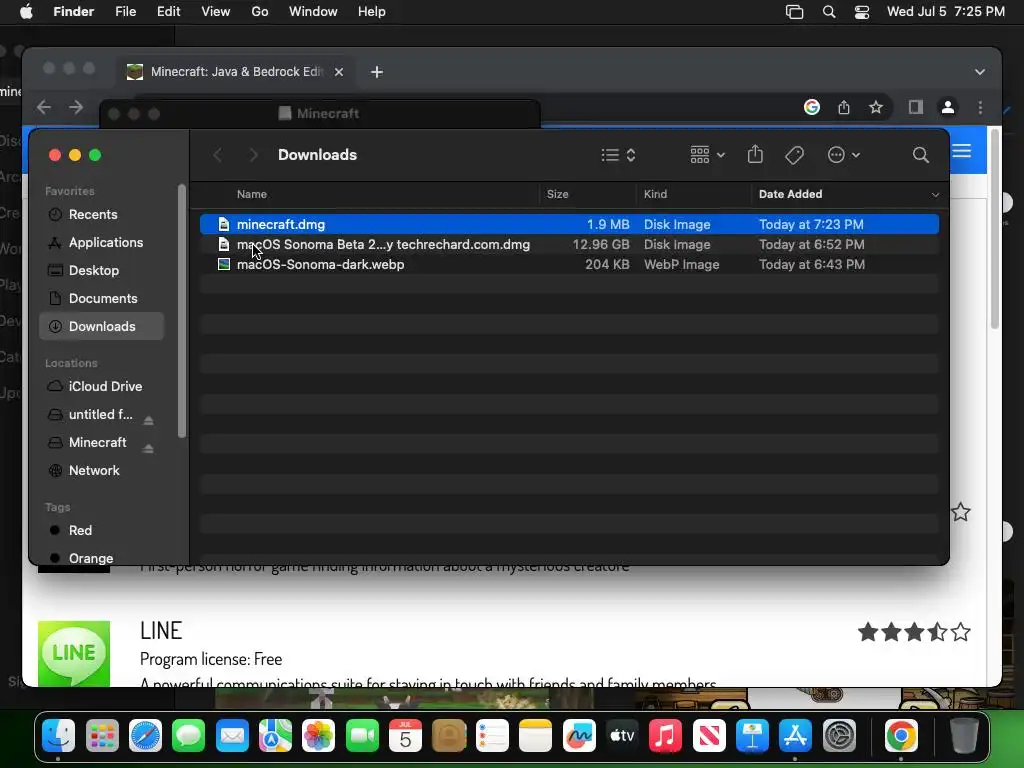1024x768 pixels.
Task: Open the webpage hamburger menu
Action: click(962, 151)
